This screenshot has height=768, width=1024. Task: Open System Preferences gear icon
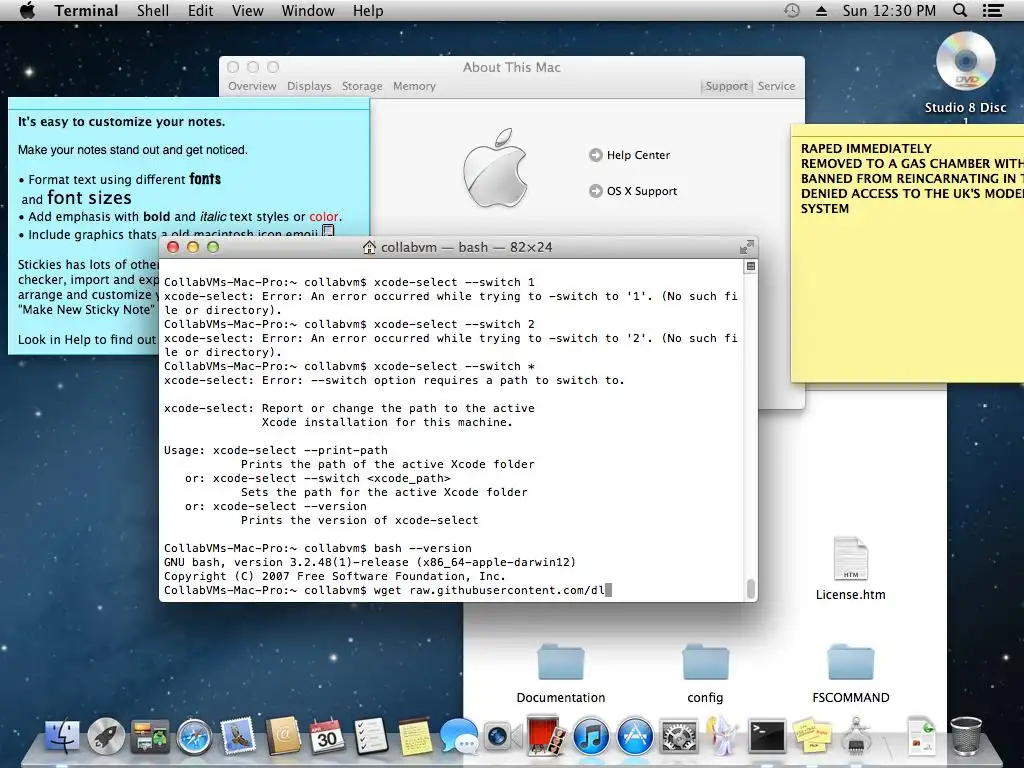679,737
